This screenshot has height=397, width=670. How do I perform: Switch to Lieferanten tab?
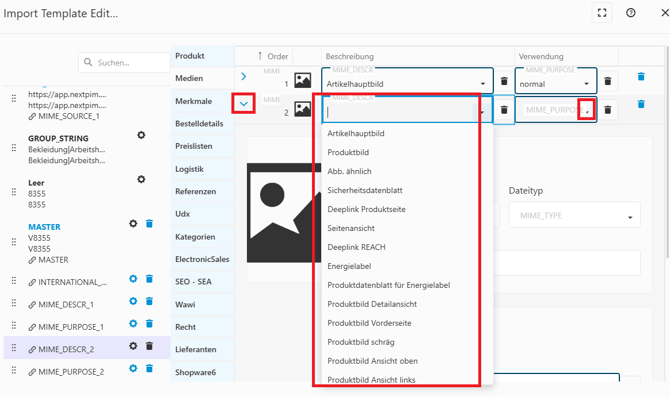pyautogui.click(x=202, y=349)
